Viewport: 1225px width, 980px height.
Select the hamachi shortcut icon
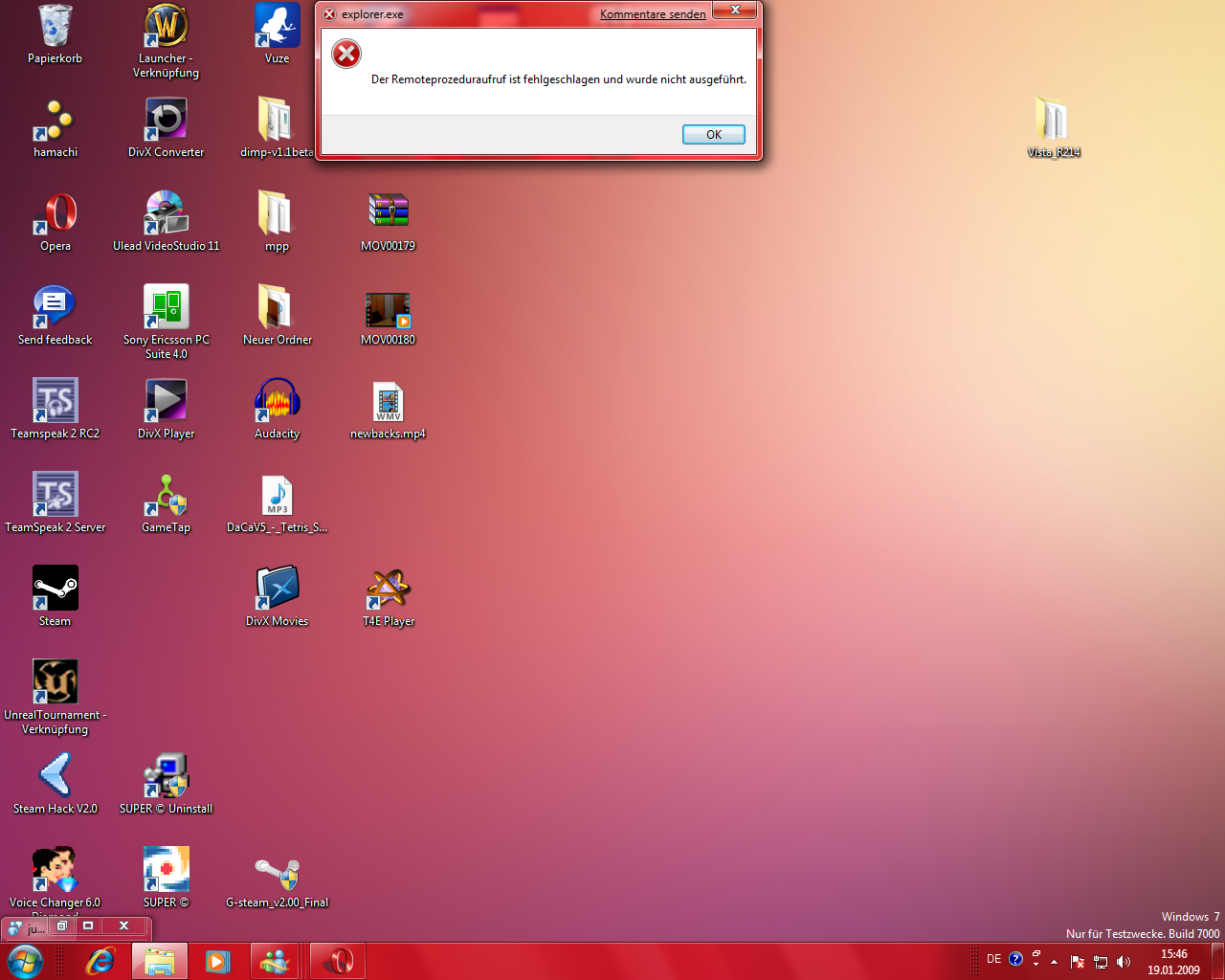click(x=55, y=121)
